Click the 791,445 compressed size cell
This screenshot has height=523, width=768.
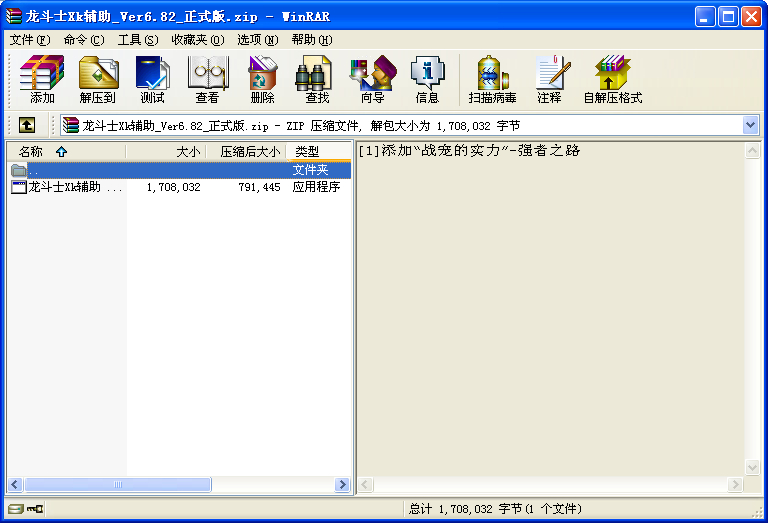coord(259,187)
